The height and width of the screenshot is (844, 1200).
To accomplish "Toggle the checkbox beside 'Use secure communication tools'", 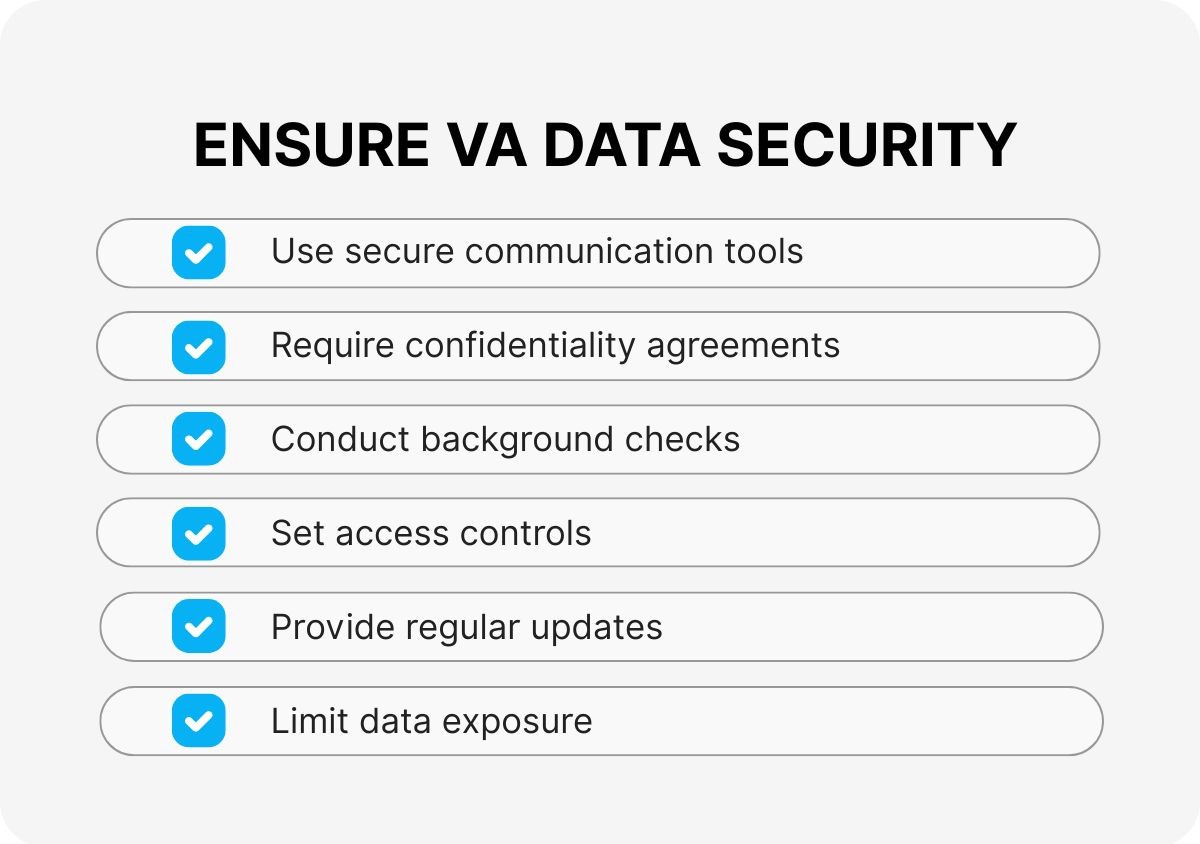I will point(198,252).
